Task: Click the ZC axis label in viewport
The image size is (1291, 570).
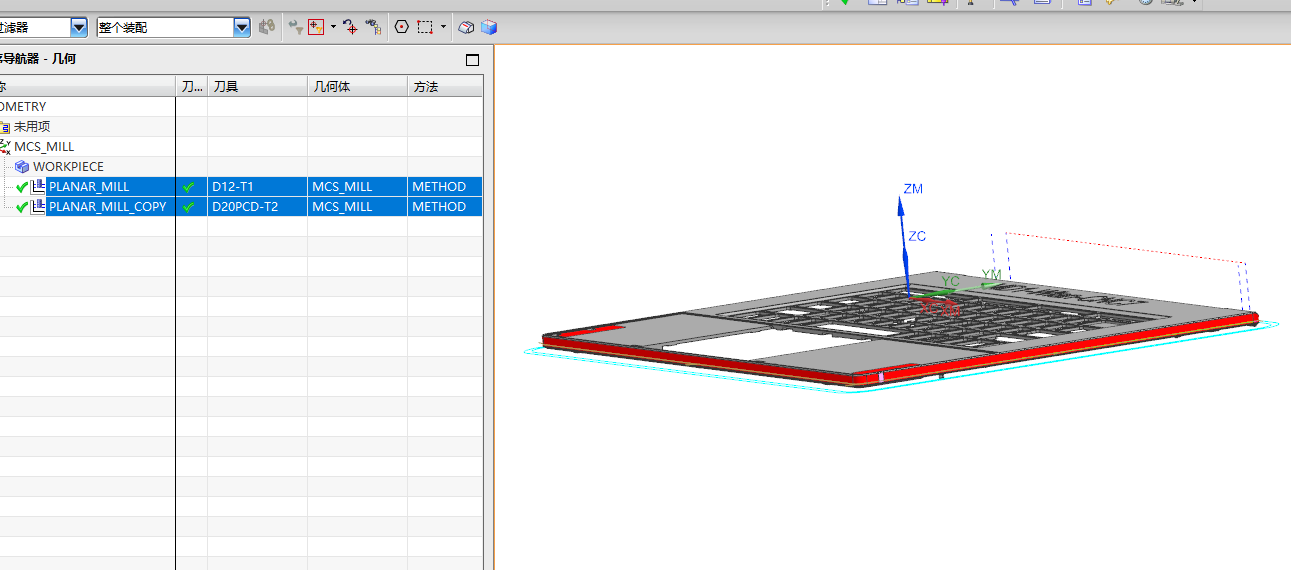Action: [x=917, y=236]
